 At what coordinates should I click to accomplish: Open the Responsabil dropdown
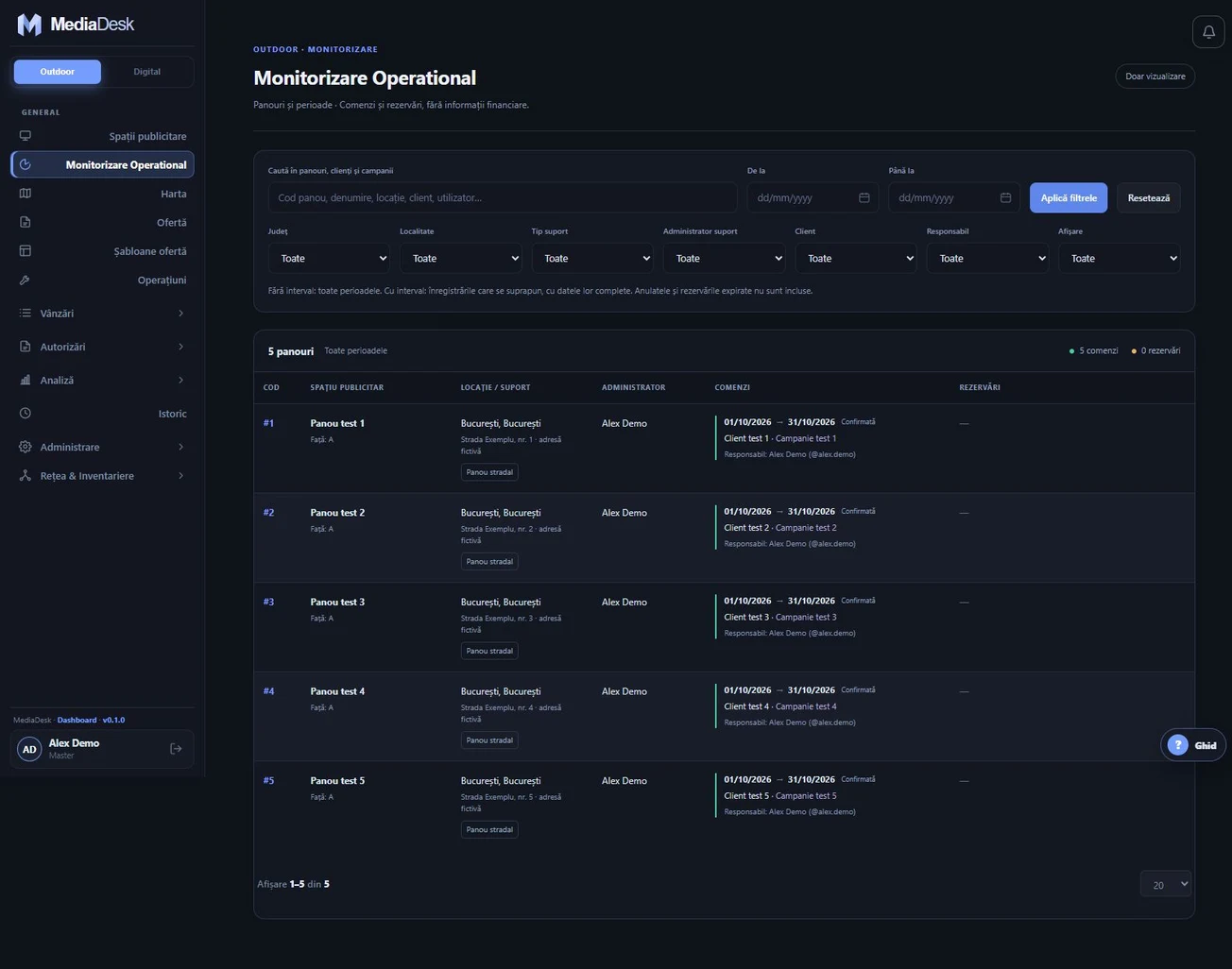coord(987,258)
